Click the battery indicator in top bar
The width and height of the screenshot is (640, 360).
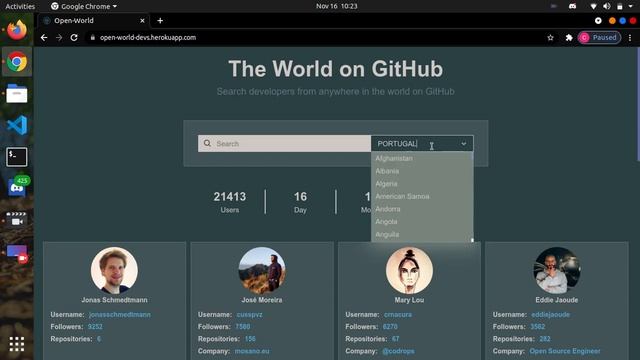coord(620,6)
